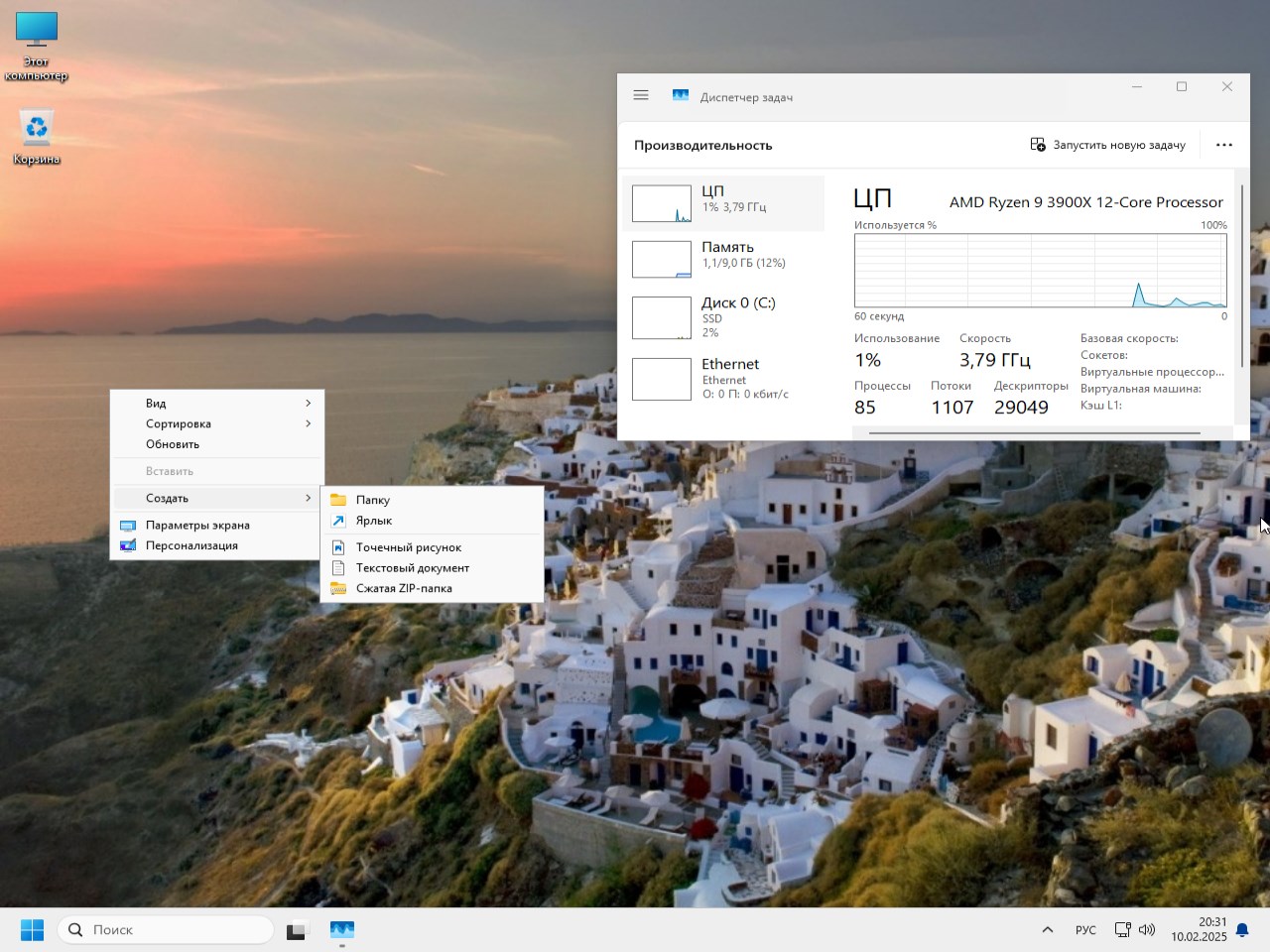This screenshot has height=952, width=1270.
Task: Create a new Текстовый документ
Action: [434, 568]
